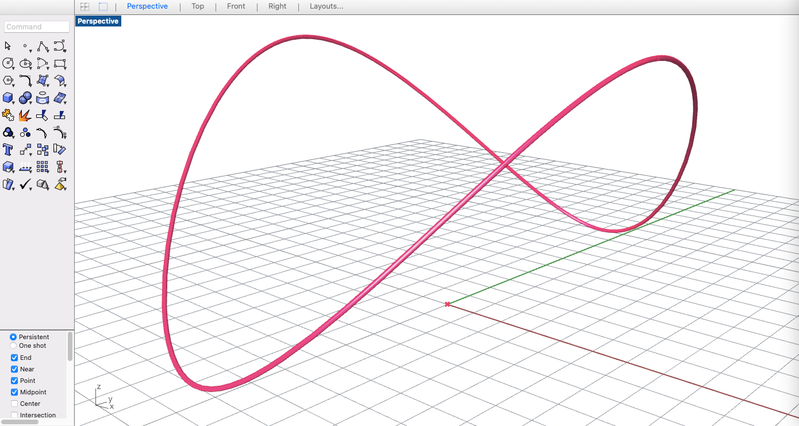Select the Boolean Union spheres tool

25,98
